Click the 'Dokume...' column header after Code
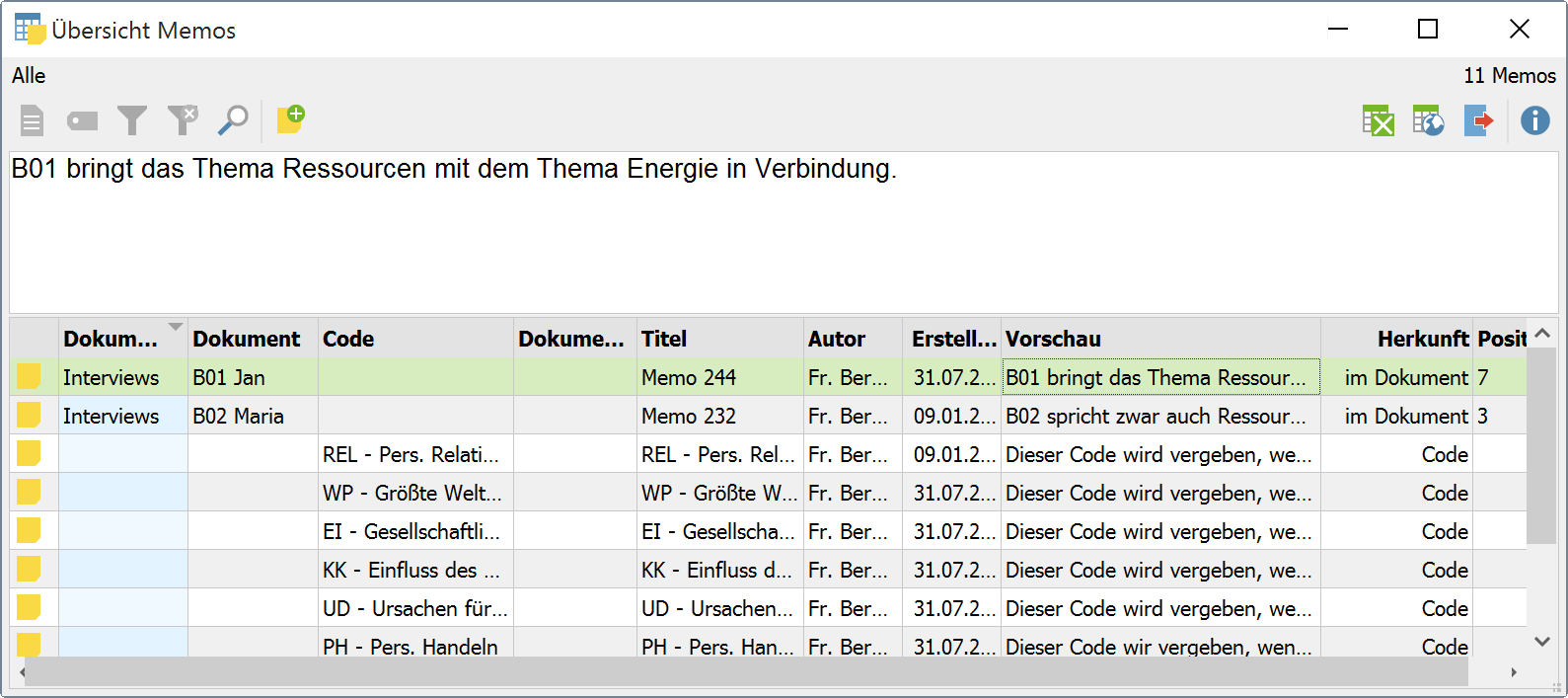 click(575, 339)
